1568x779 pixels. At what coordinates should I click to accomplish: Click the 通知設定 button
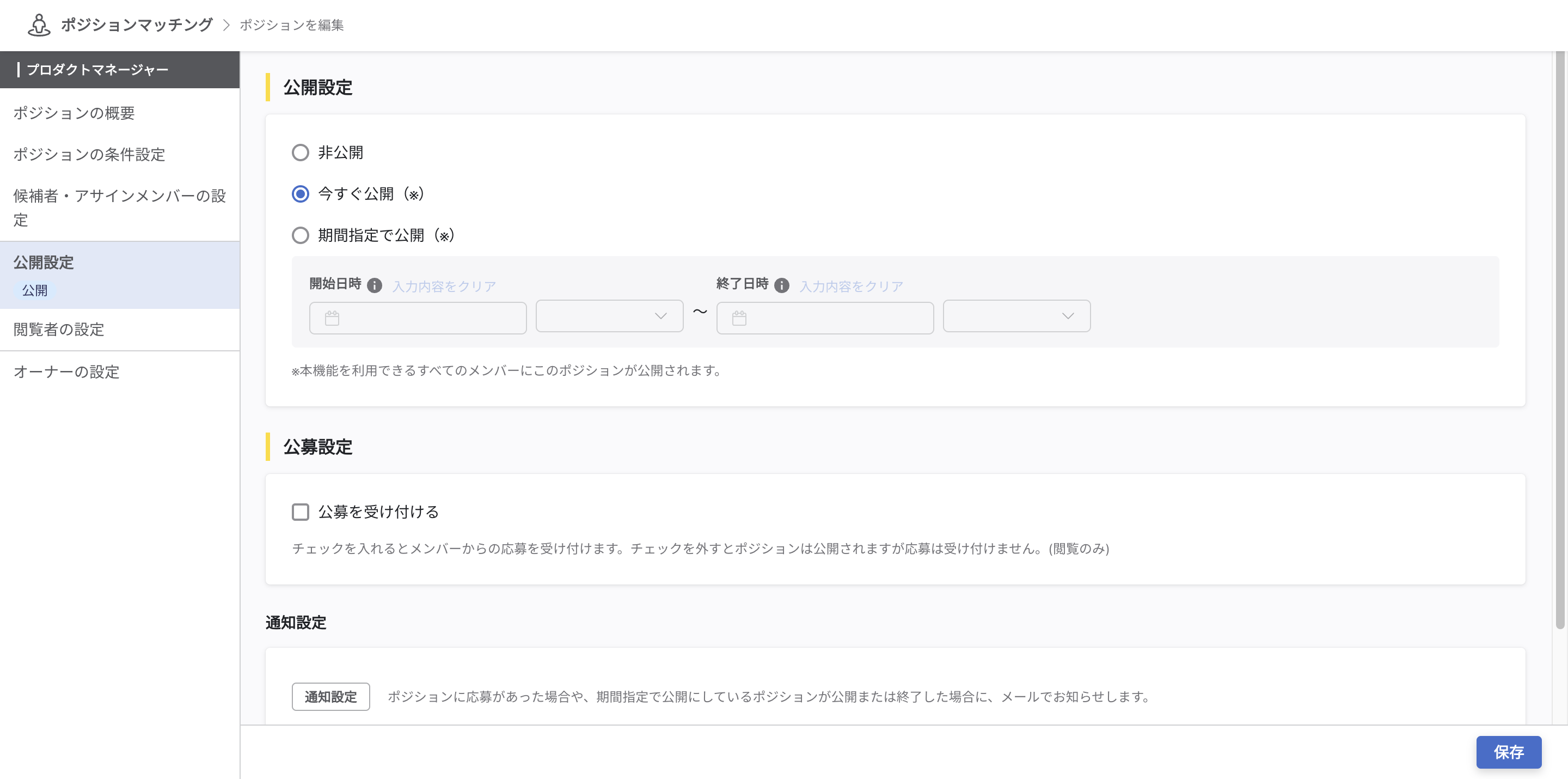tap(330, 697)
